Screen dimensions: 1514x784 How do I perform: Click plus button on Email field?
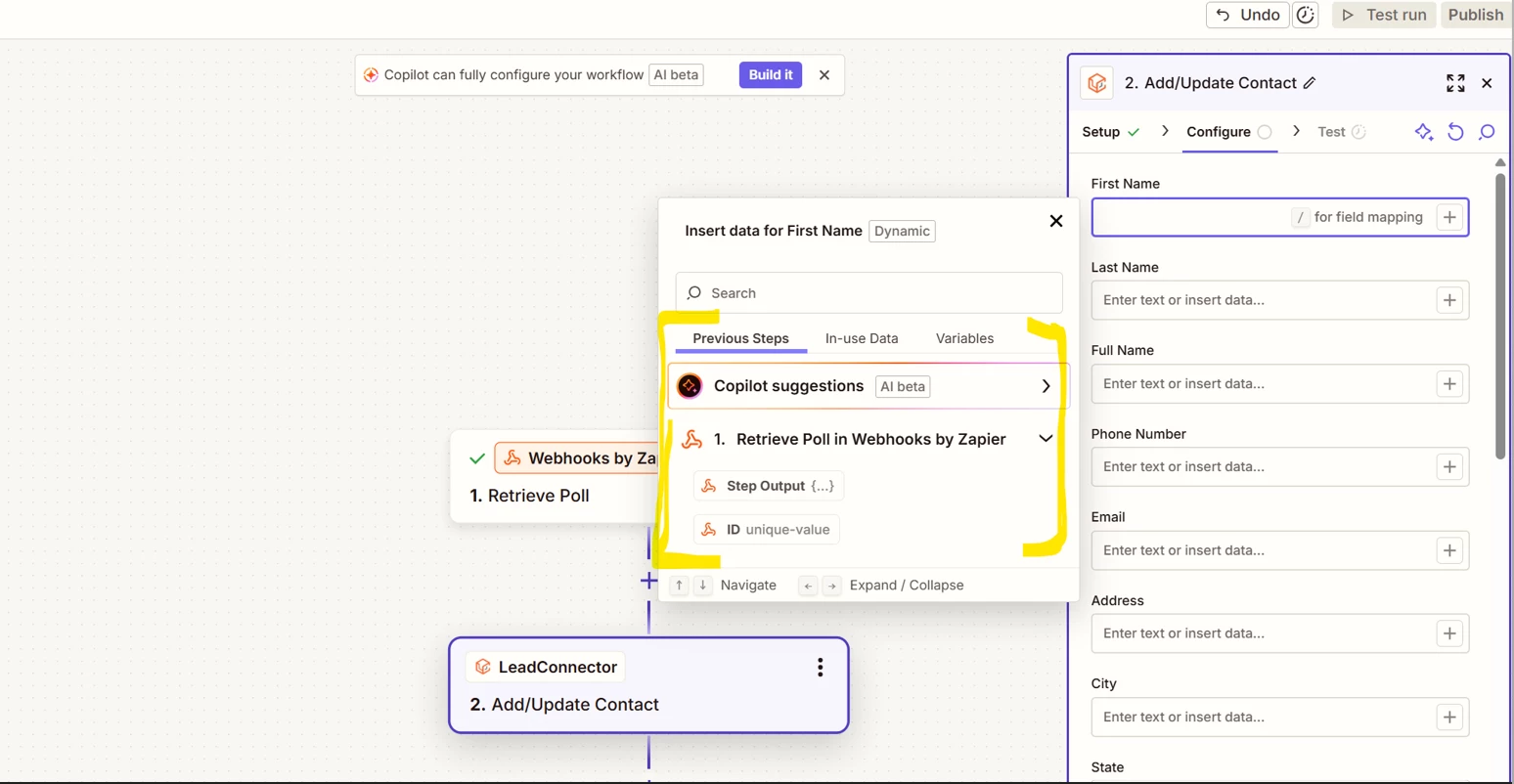click(x=1449, y=550)
